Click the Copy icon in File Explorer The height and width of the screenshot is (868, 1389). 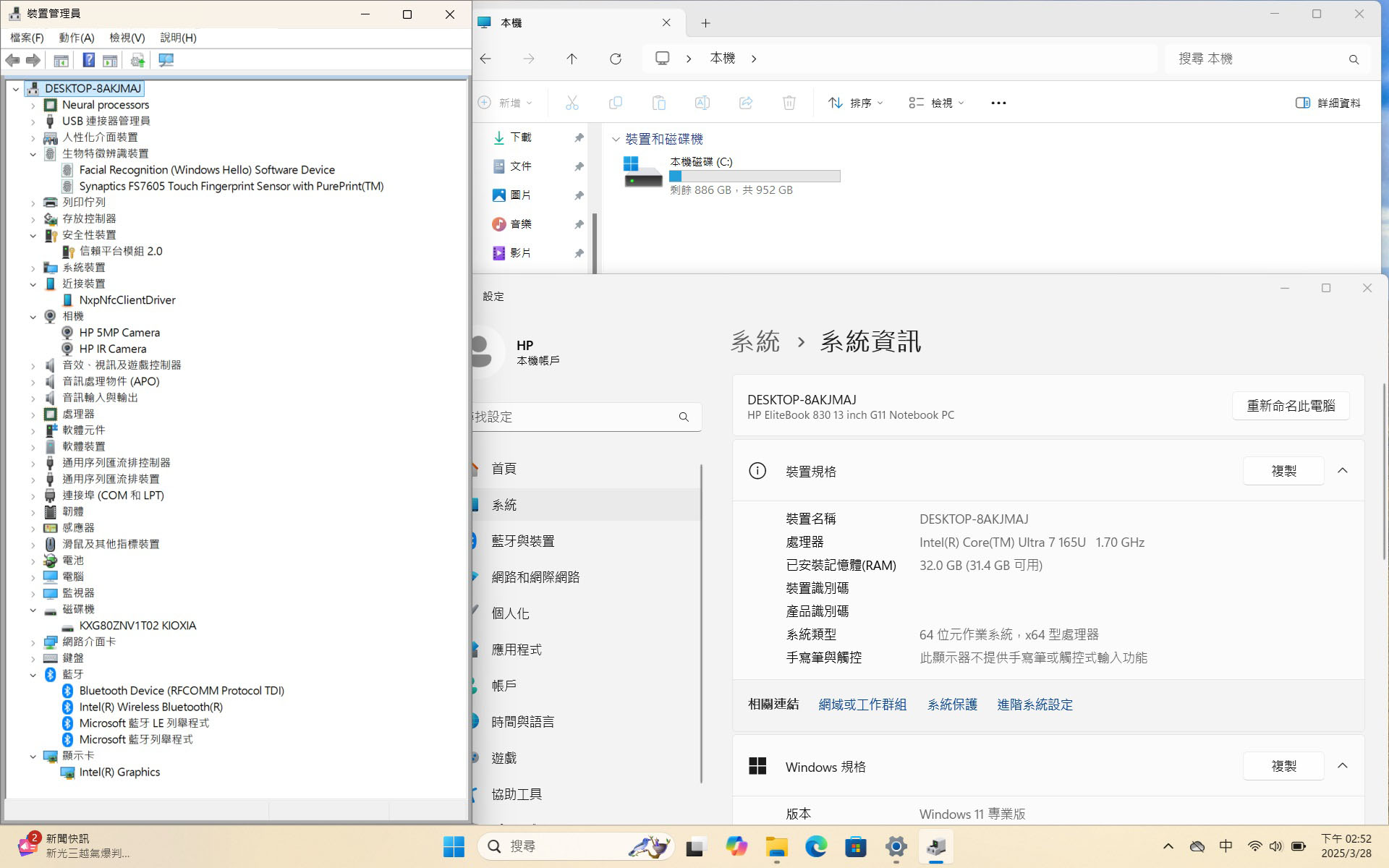point(615,103)
